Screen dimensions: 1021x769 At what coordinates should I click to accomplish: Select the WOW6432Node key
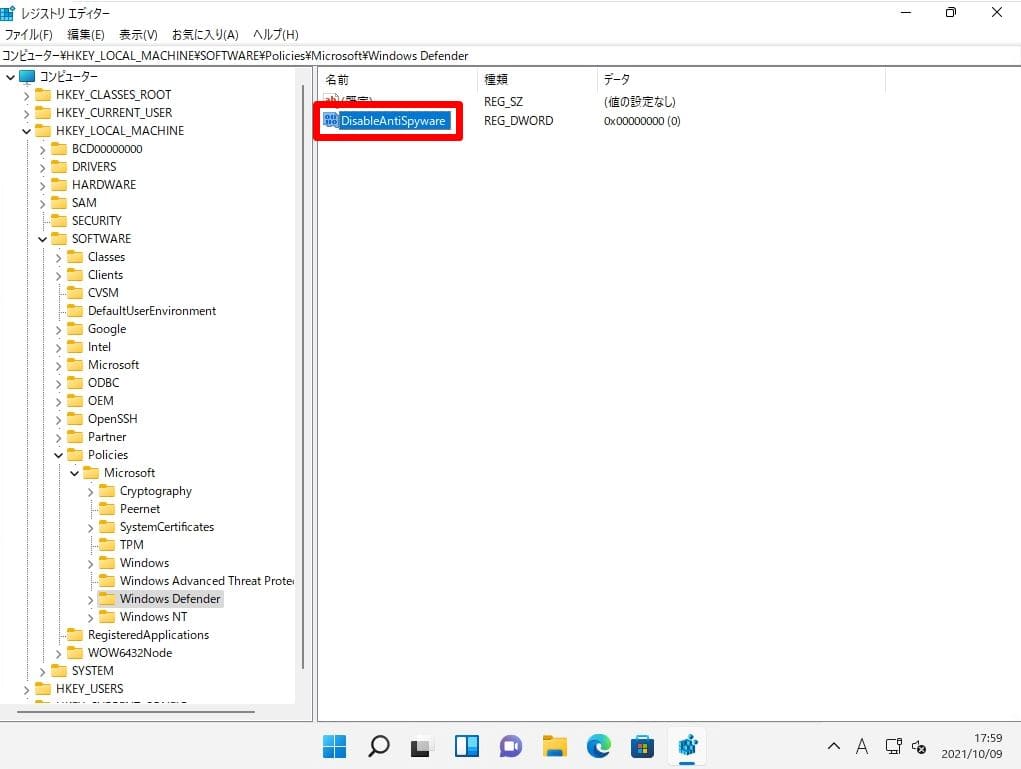130,653
